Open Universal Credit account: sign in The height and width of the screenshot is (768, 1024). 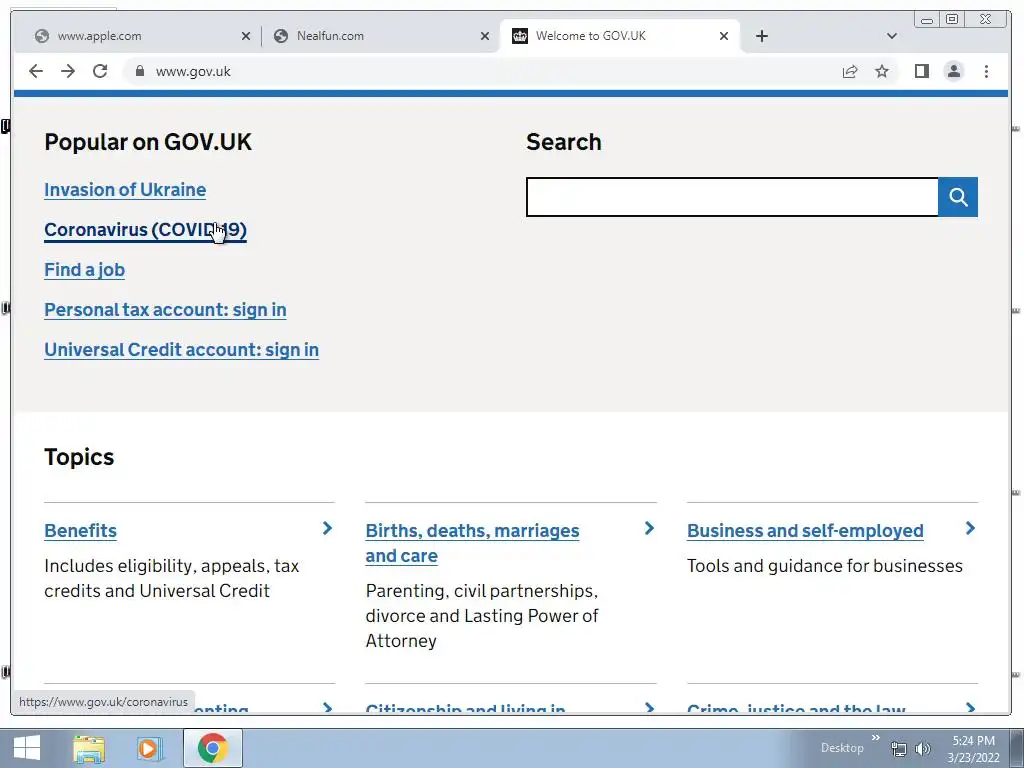coord(182,350)
